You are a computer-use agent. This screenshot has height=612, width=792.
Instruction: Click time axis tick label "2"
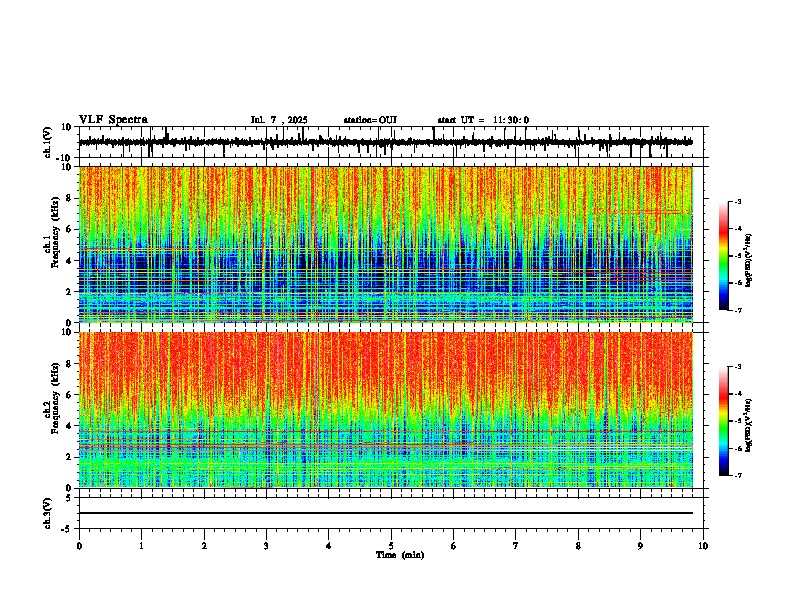[204, 546]
